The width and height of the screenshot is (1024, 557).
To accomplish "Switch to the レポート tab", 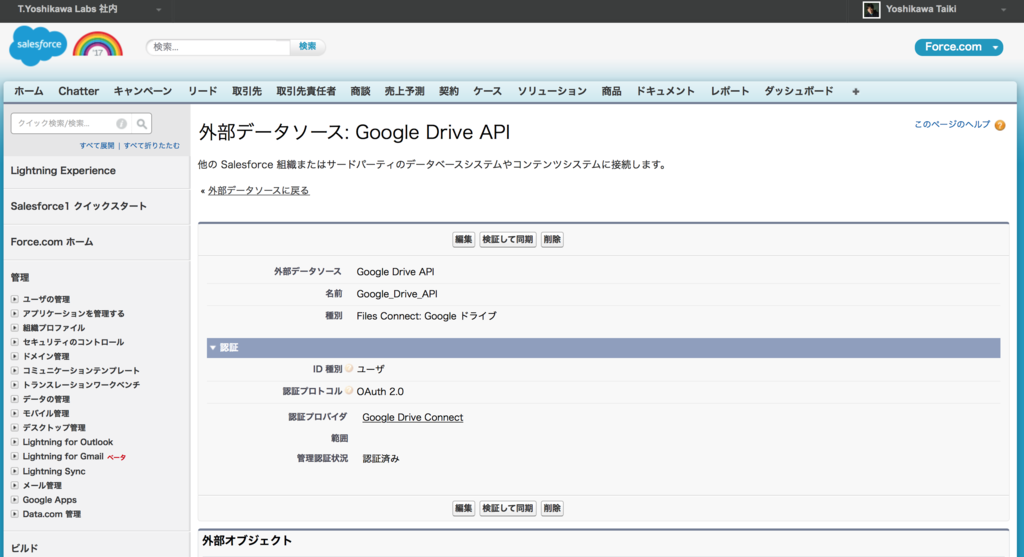I will (729, 91).
